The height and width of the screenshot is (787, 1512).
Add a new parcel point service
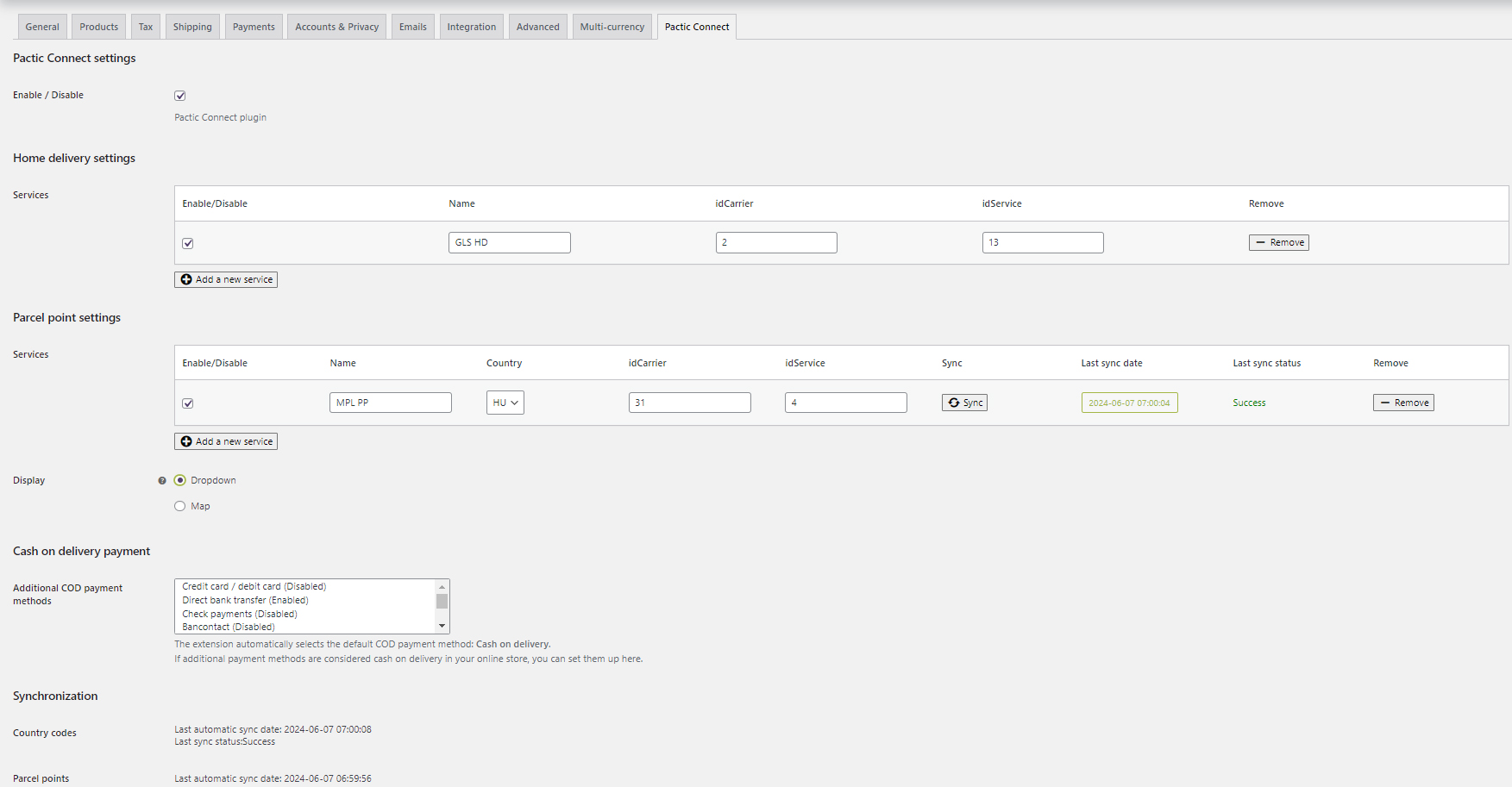point(226,441)
